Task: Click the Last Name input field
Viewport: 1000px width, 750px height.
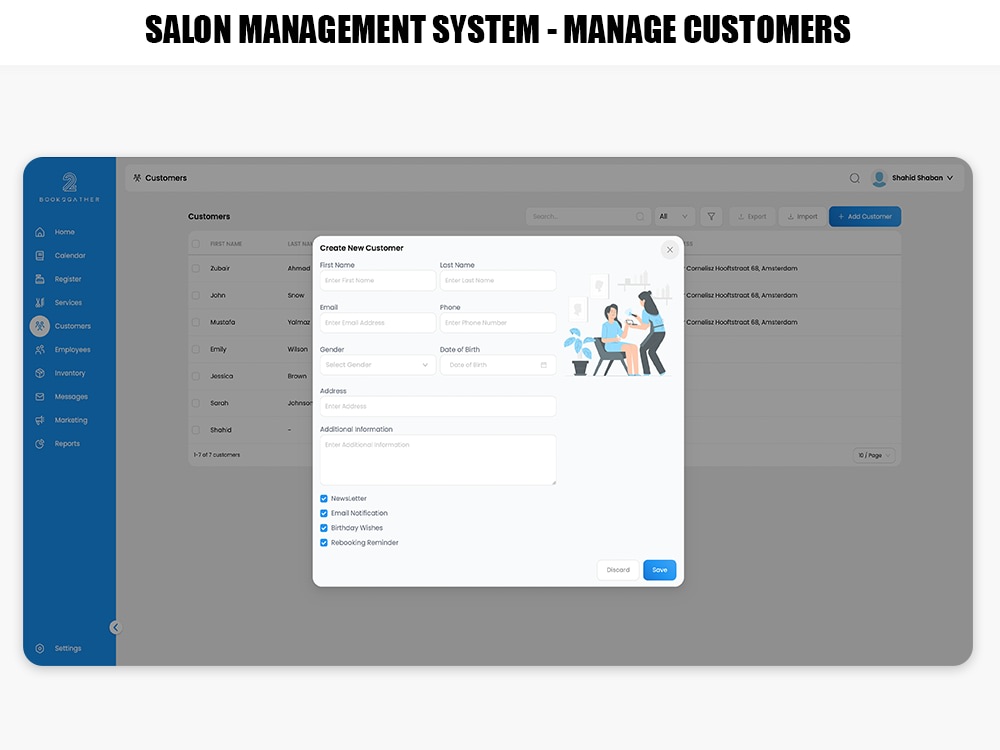Action: pos(498,281)
